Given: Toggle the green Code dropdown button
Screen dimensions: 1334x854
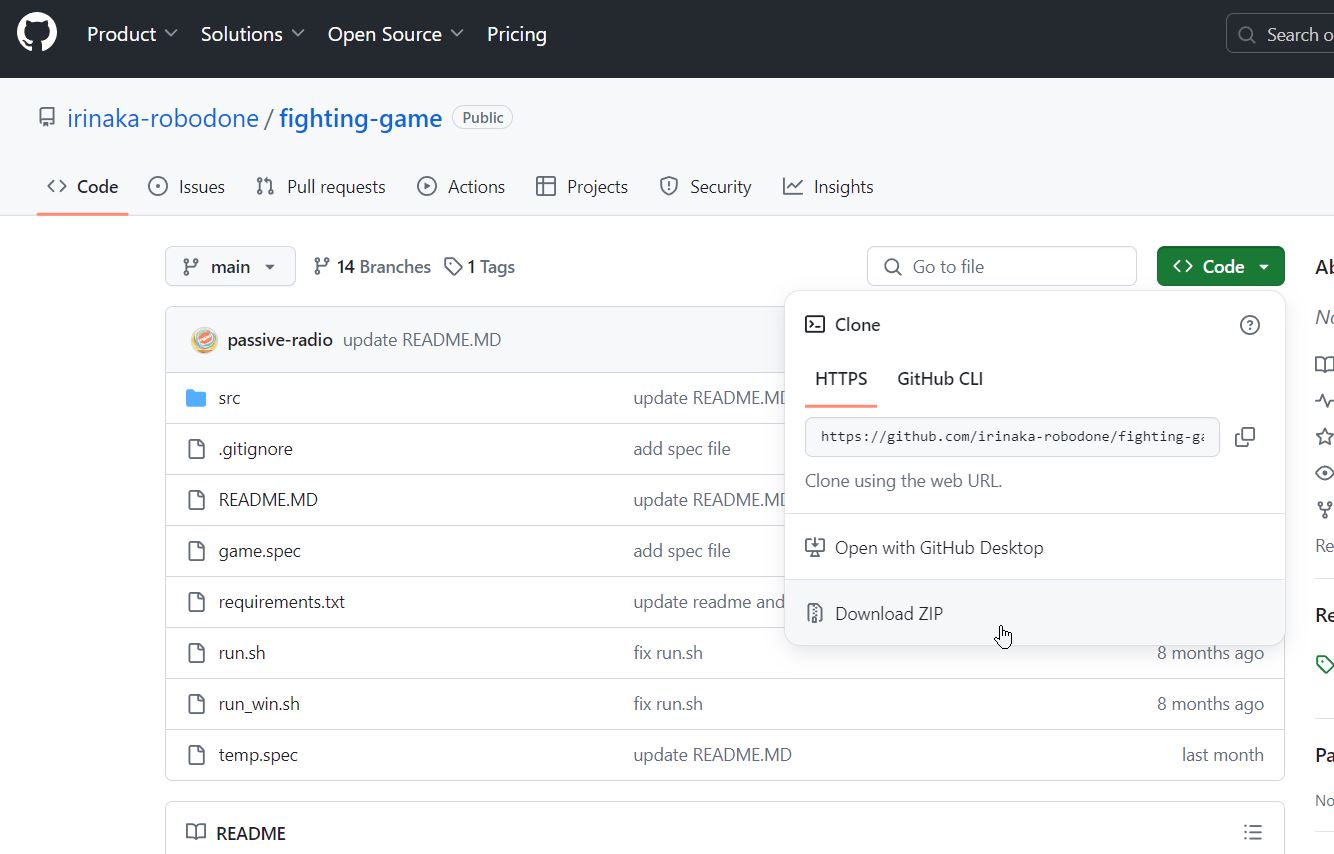Looking at the screenshot, I should pyautogui.click(x=1220, y=266).
